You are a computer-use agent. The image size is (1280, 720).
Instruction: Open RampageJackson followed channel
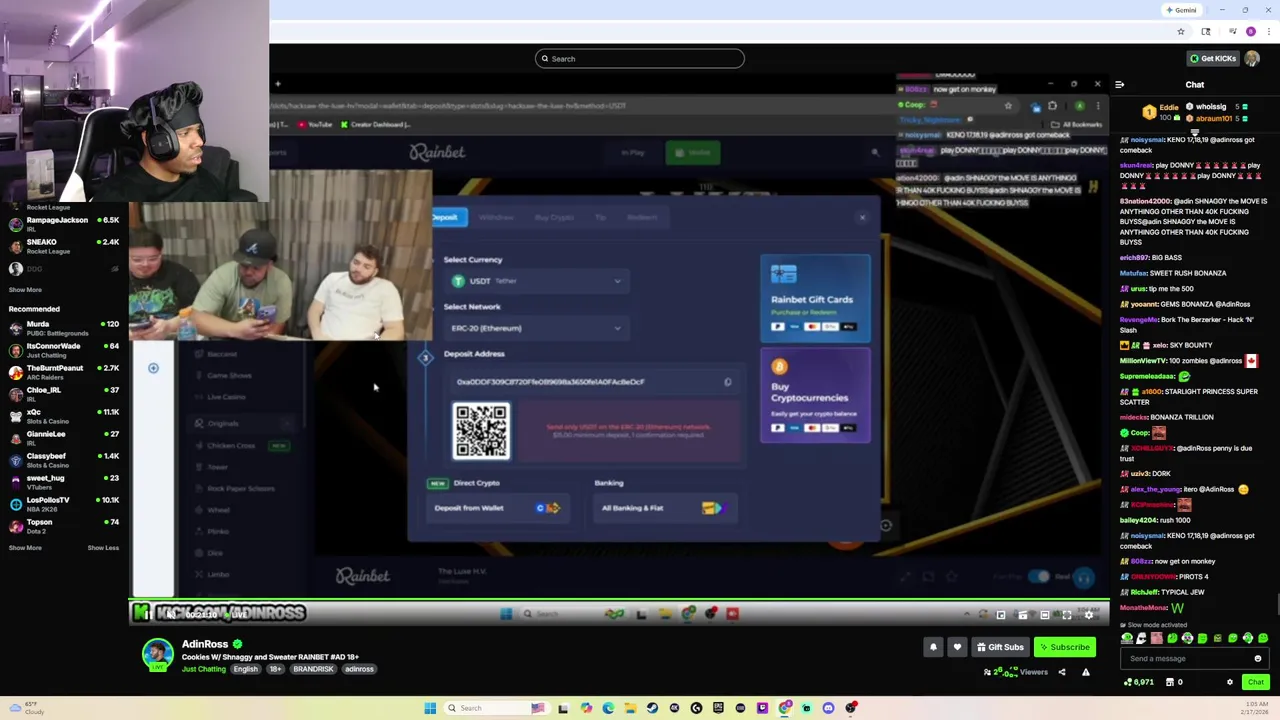coord(63,224)
